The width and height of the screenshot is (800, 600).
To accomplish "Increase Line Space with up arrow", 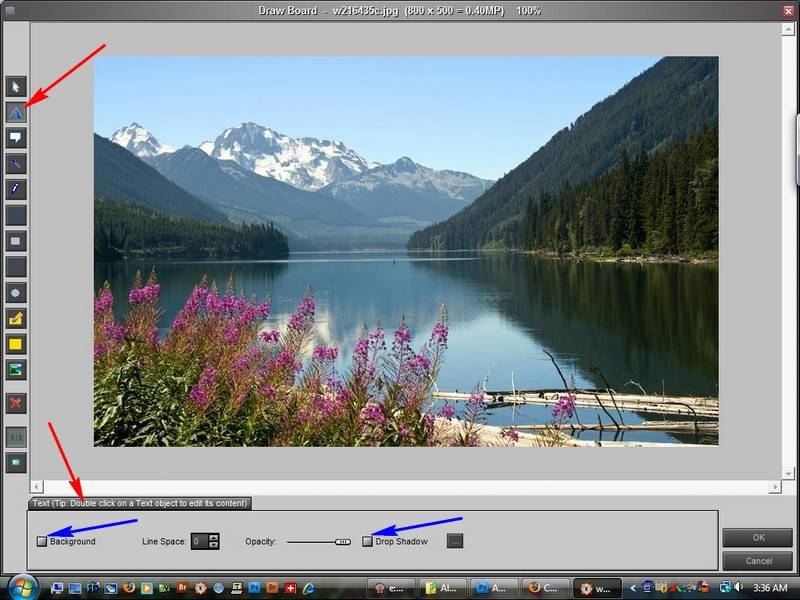I will tap(214, 537).
